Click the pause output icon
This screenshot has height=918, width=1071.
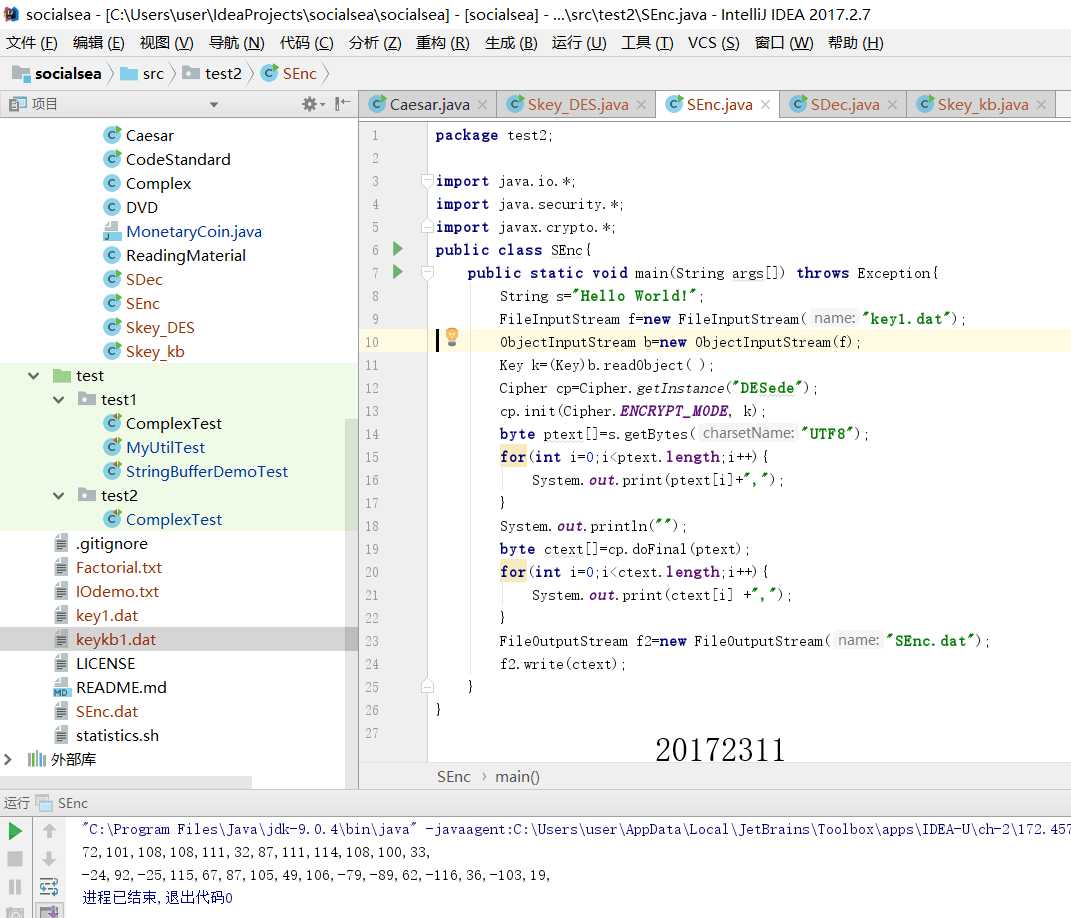tap(15, 887)
